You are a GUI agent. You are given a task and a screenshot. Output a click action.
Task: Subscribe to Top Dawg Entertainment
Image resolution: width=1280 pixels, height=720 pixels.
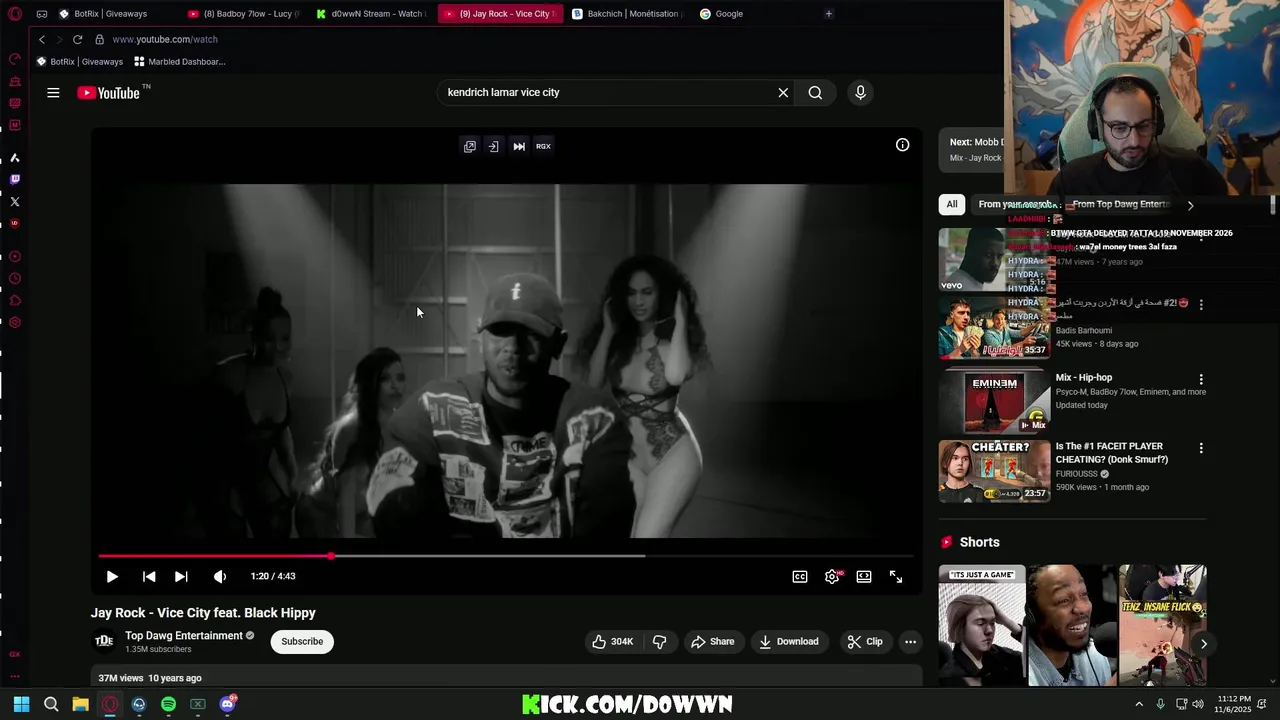coord(302,642)
